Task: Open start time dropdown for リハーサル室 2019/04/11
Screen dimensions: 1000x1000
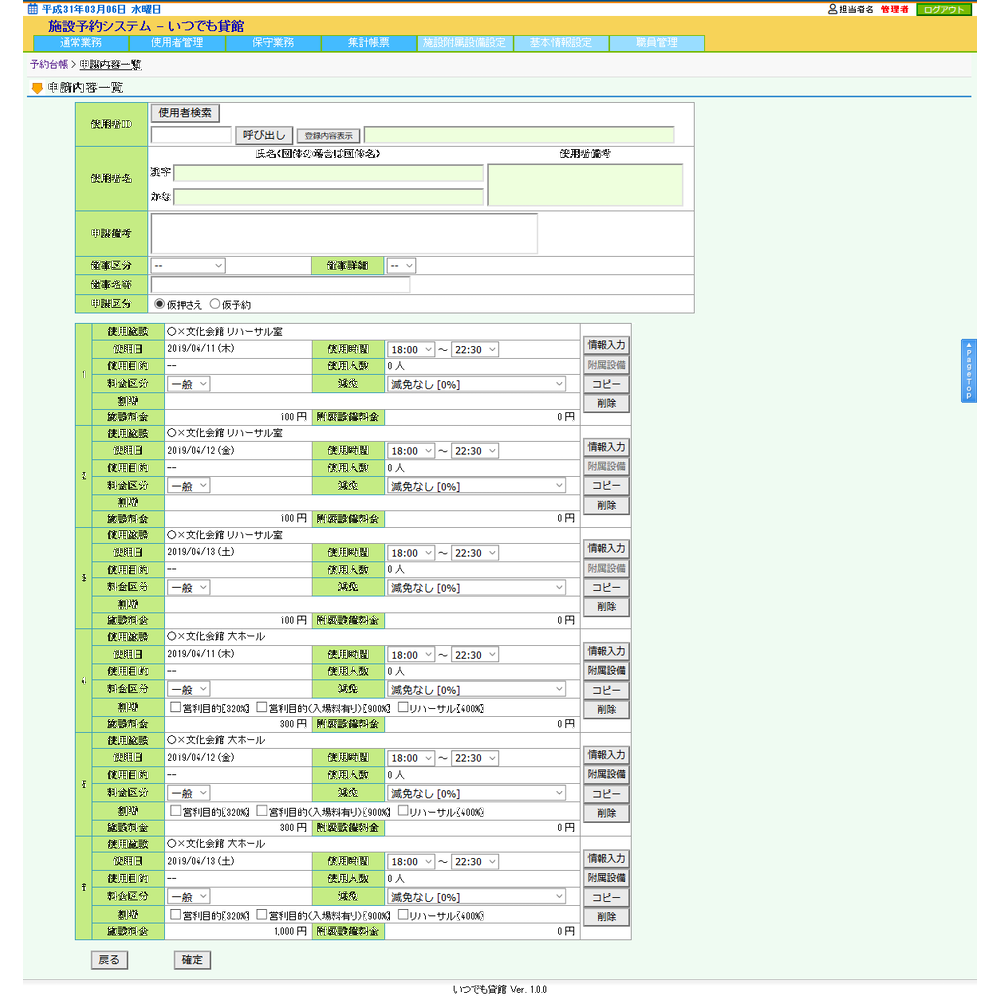Action: pos(411,349)
